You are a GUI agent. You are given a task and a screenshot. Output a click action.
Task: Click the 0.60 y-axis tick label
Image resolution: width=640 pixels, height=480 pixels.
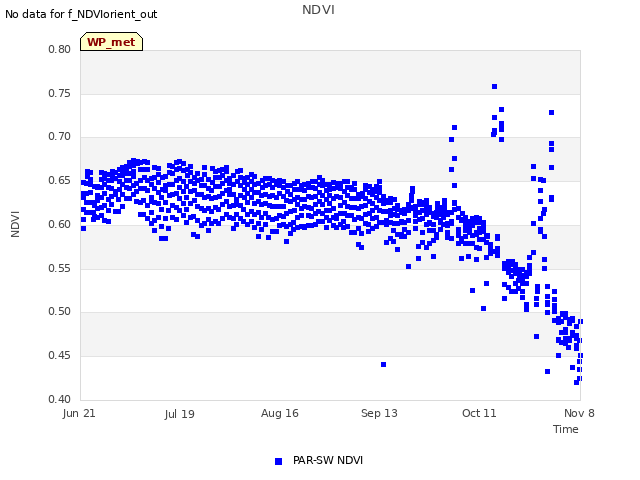[60, 224]
